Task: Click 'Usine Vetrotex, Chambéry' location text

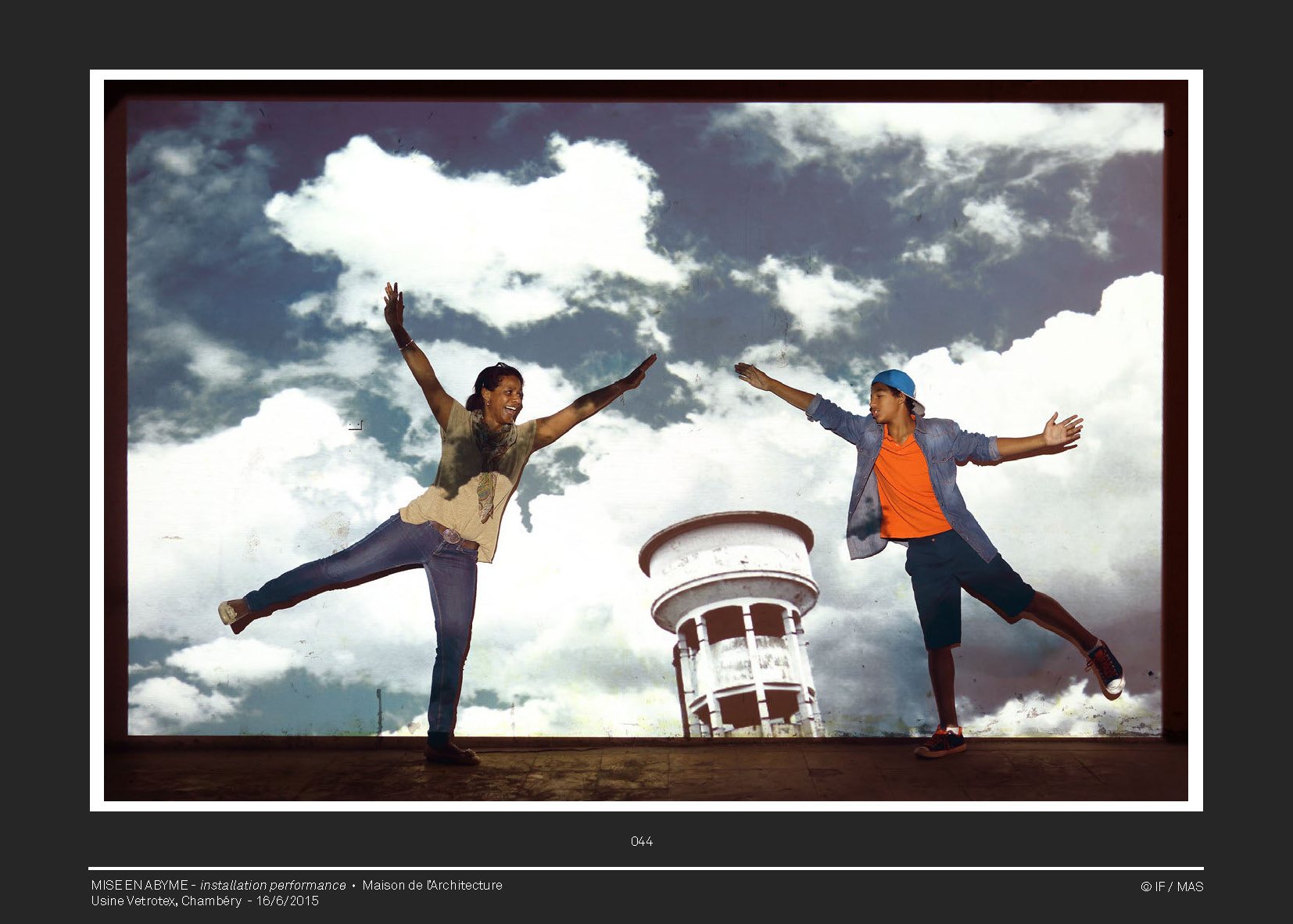Action: [166, 901]
